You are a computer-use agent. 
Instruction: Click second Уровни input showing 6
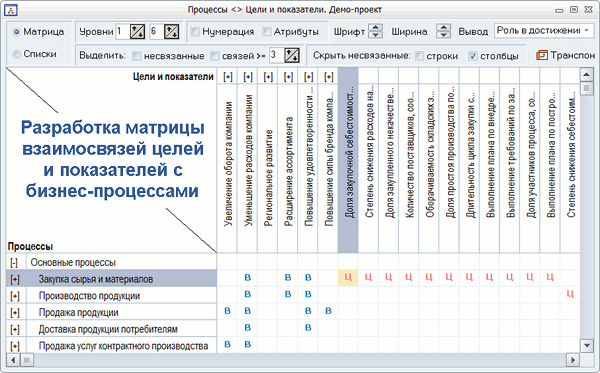[156, 31]
